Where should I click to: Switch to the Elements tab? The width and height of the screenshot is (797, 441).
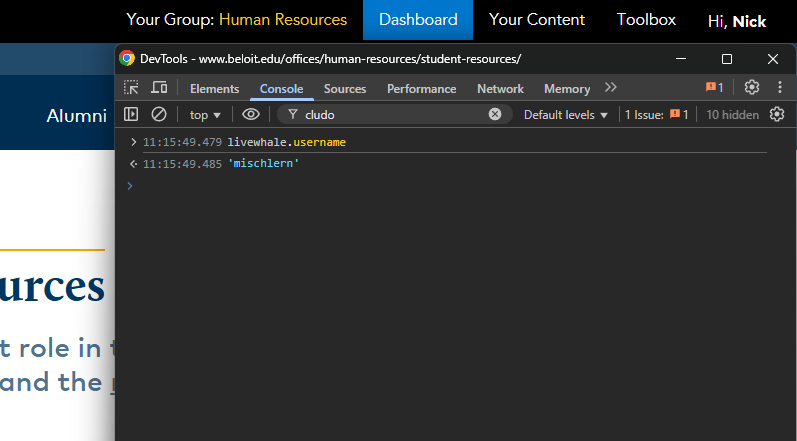(214, 89)
